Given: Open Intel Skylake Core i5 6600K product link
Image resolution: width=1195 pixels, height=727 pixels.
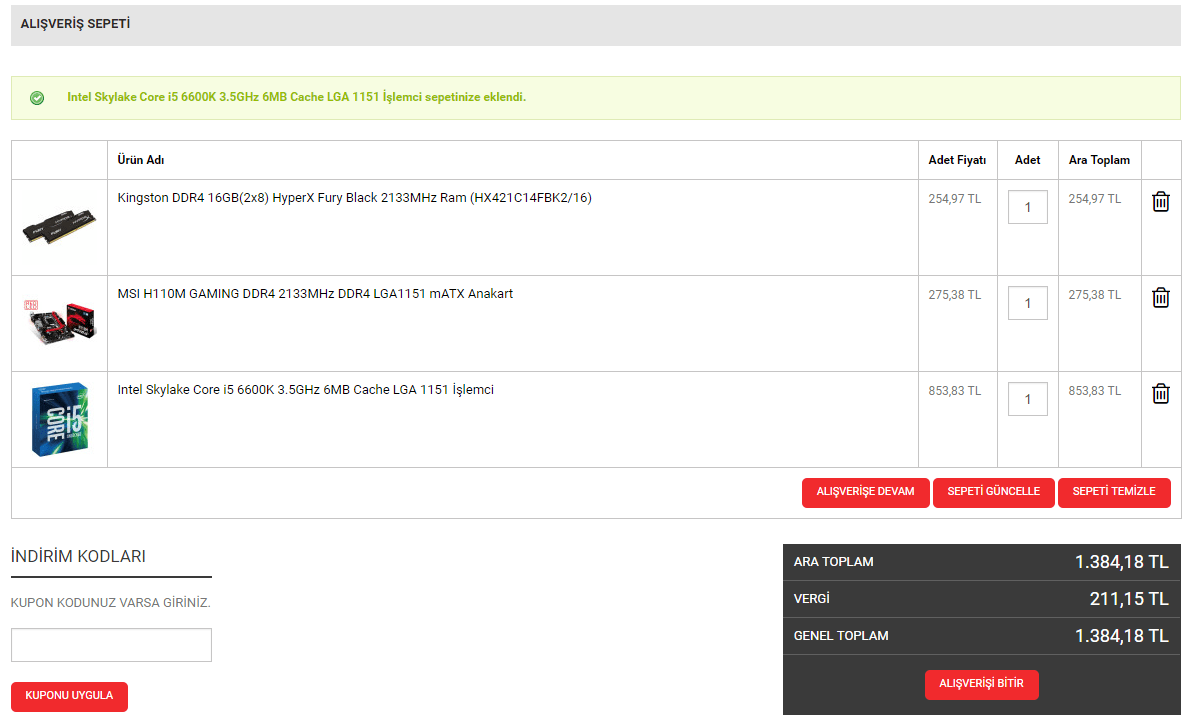Looking at the screenshot, I should 306,389.
